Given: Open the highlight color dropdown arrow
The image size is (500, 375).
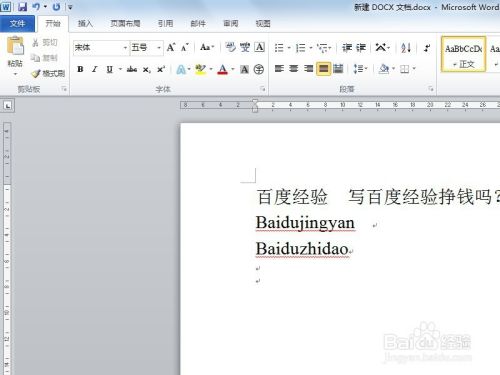Looking at the screenshot, I should coord(211,69).
